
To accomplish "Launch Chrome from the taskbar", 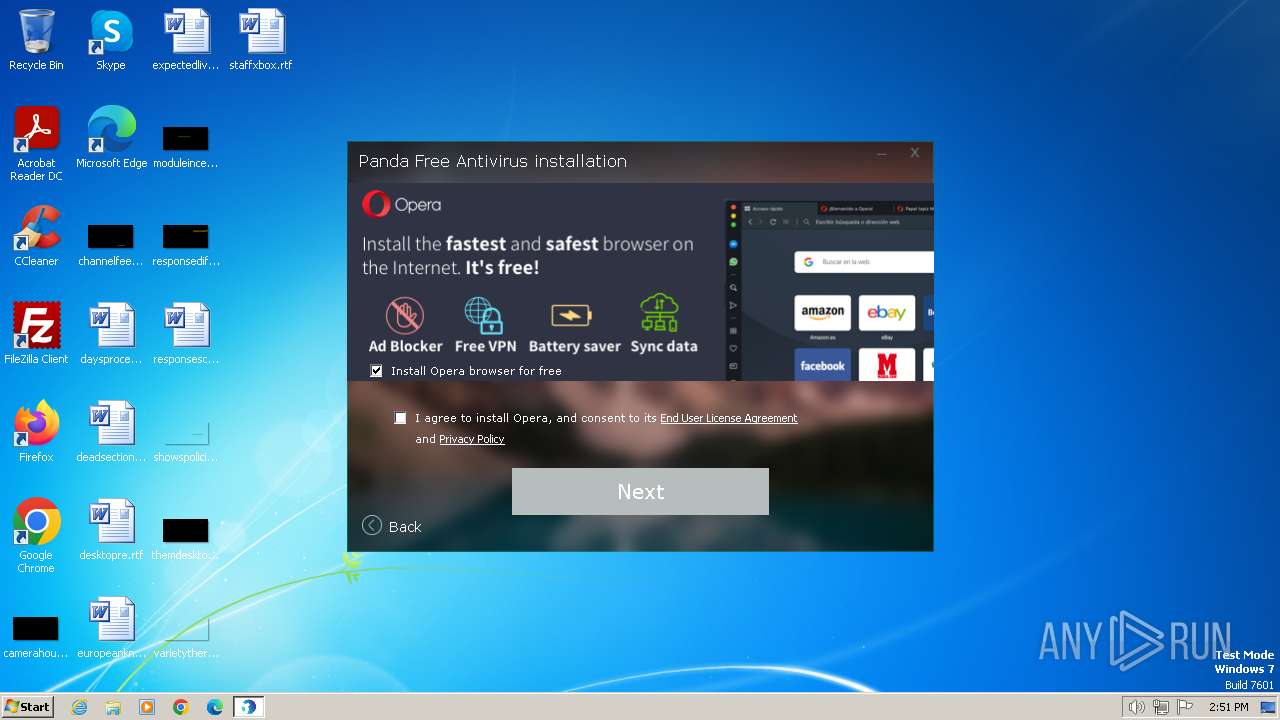I will pos(181,707).
